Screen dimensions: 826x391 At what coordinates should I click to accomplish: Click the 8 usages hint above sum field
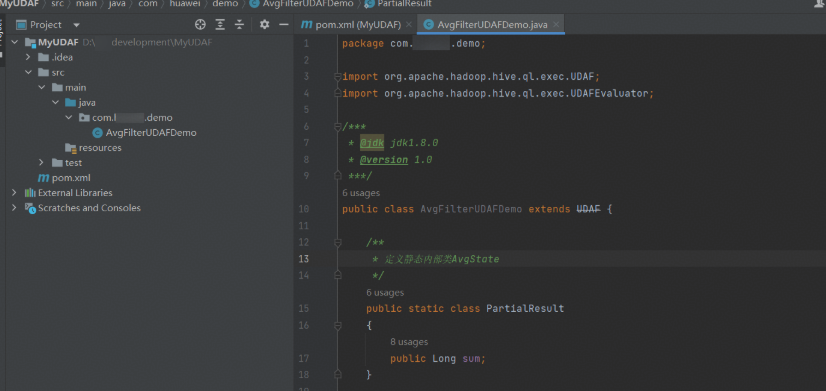[409, 342]
